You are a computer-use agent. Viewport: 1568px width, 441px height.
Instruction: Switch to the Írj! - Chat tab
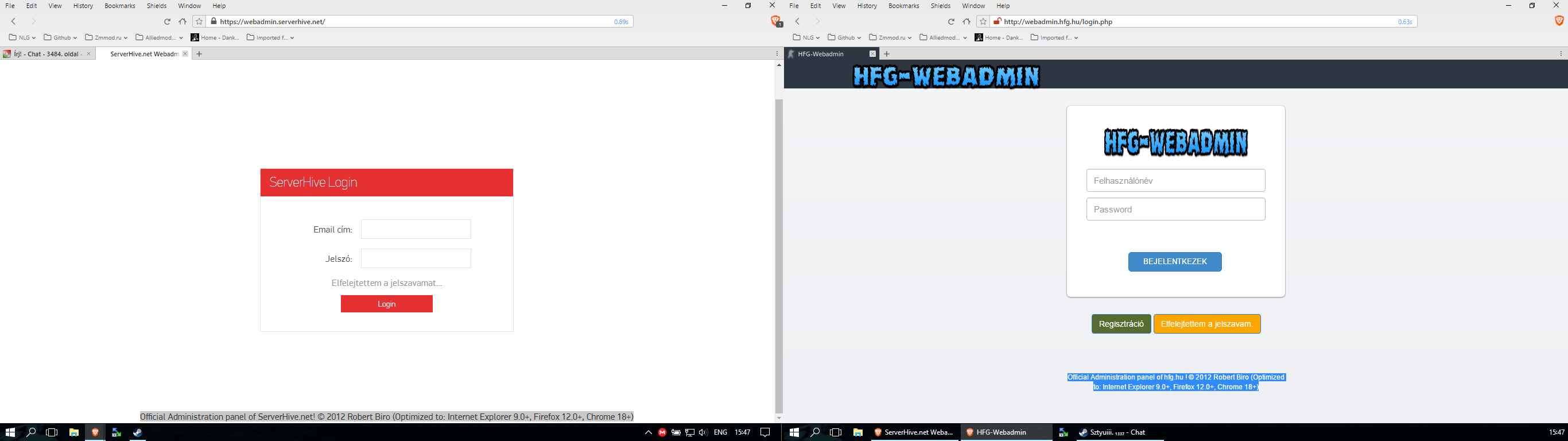click(x=46, y=54)
